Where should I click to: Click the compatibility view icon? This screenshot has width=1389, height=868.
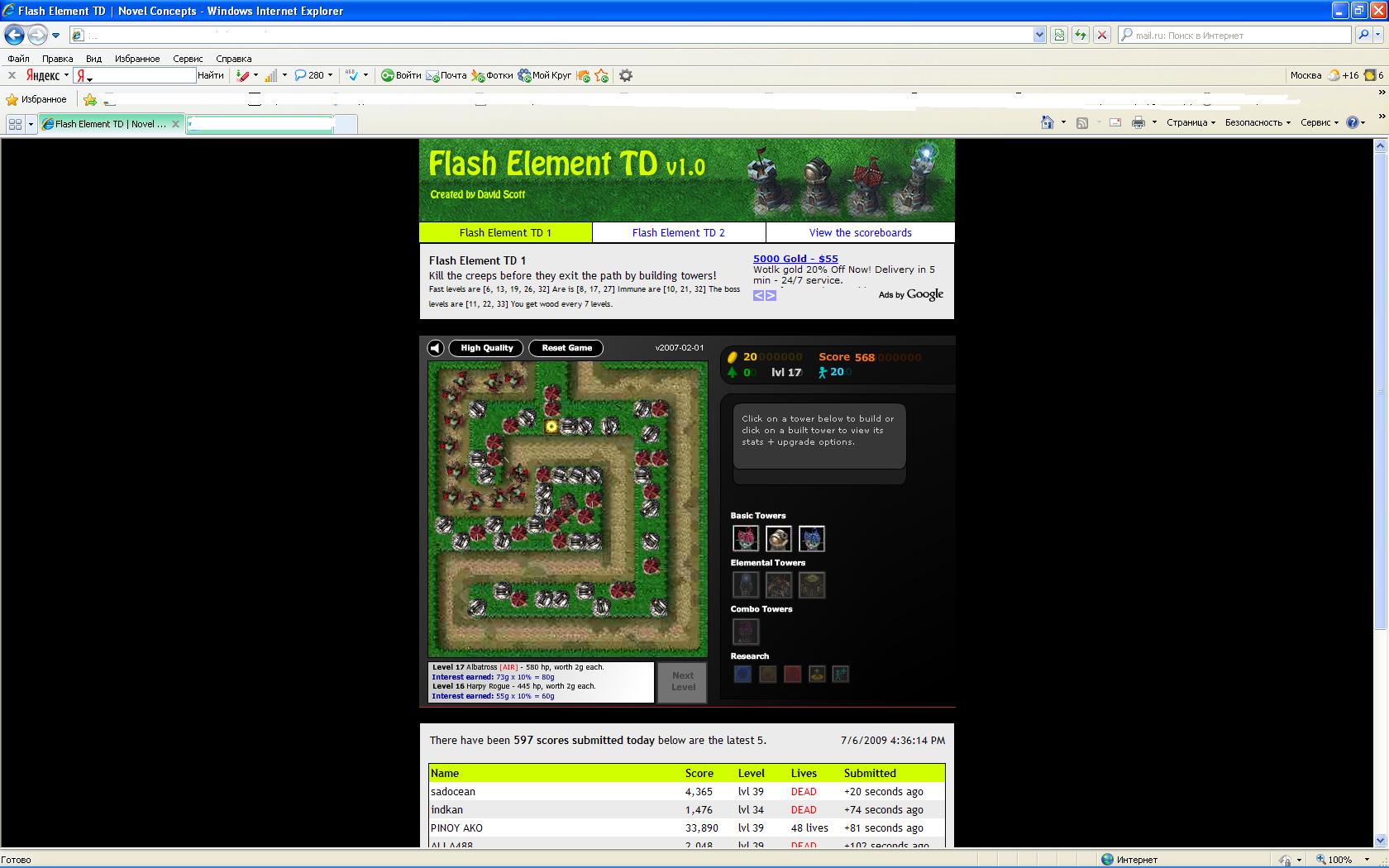tap(1059, 35)
